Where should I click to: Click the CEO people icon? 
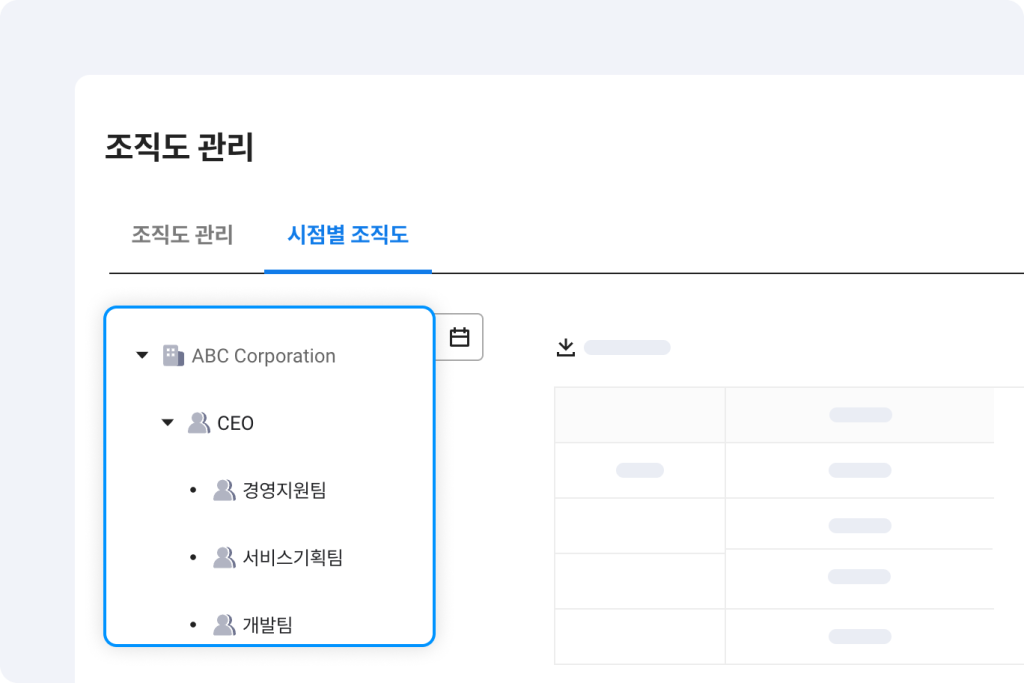pyautogui.click(x=199, y=423)
